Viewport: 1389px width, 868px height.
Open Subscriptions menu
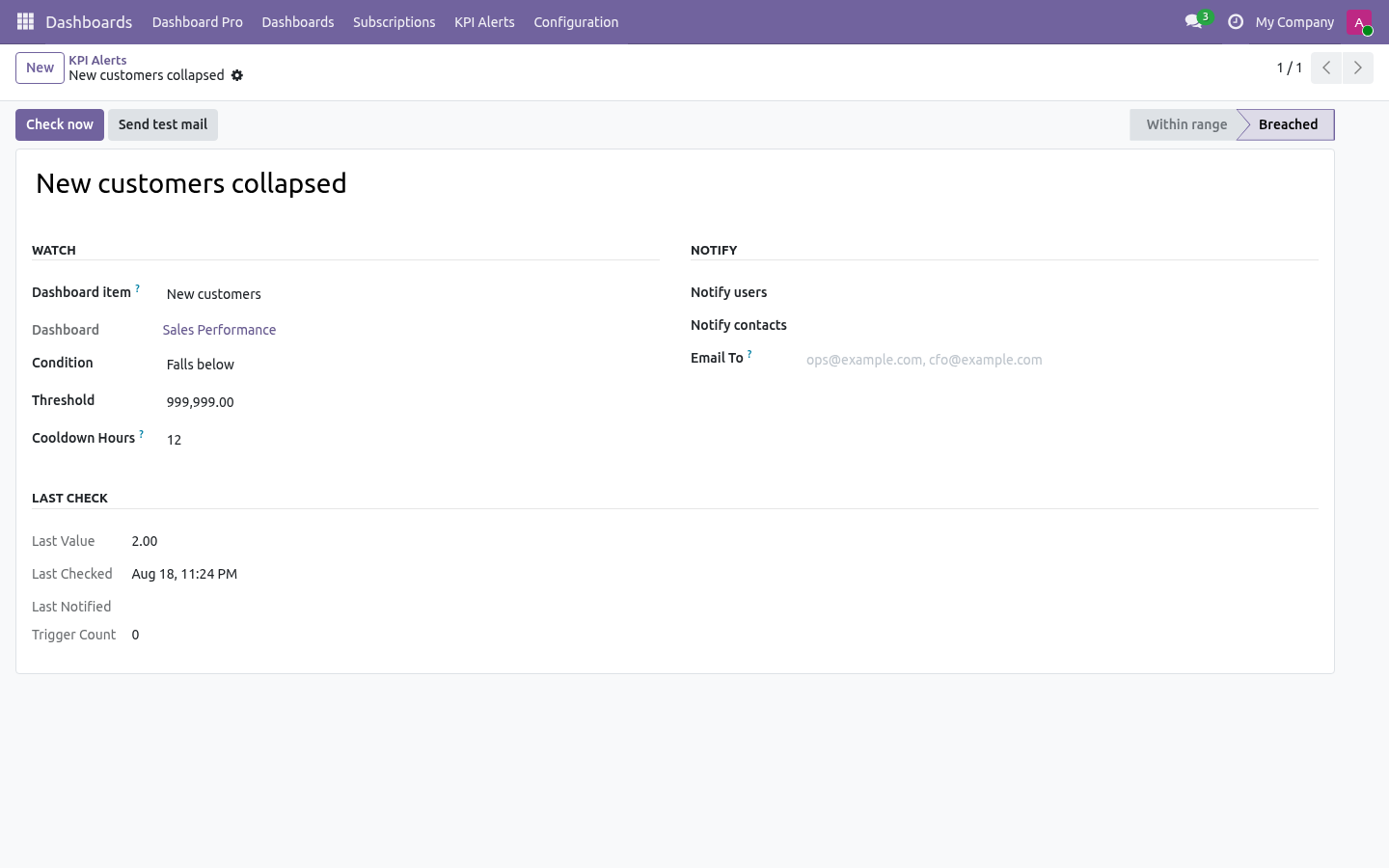click(x=394, y=22)
